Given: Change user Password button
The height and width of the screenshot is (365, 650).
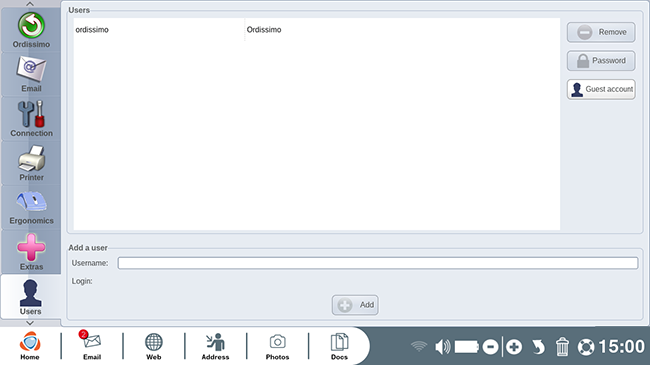Looking at the screenshot, I should (x=601, y=61).
